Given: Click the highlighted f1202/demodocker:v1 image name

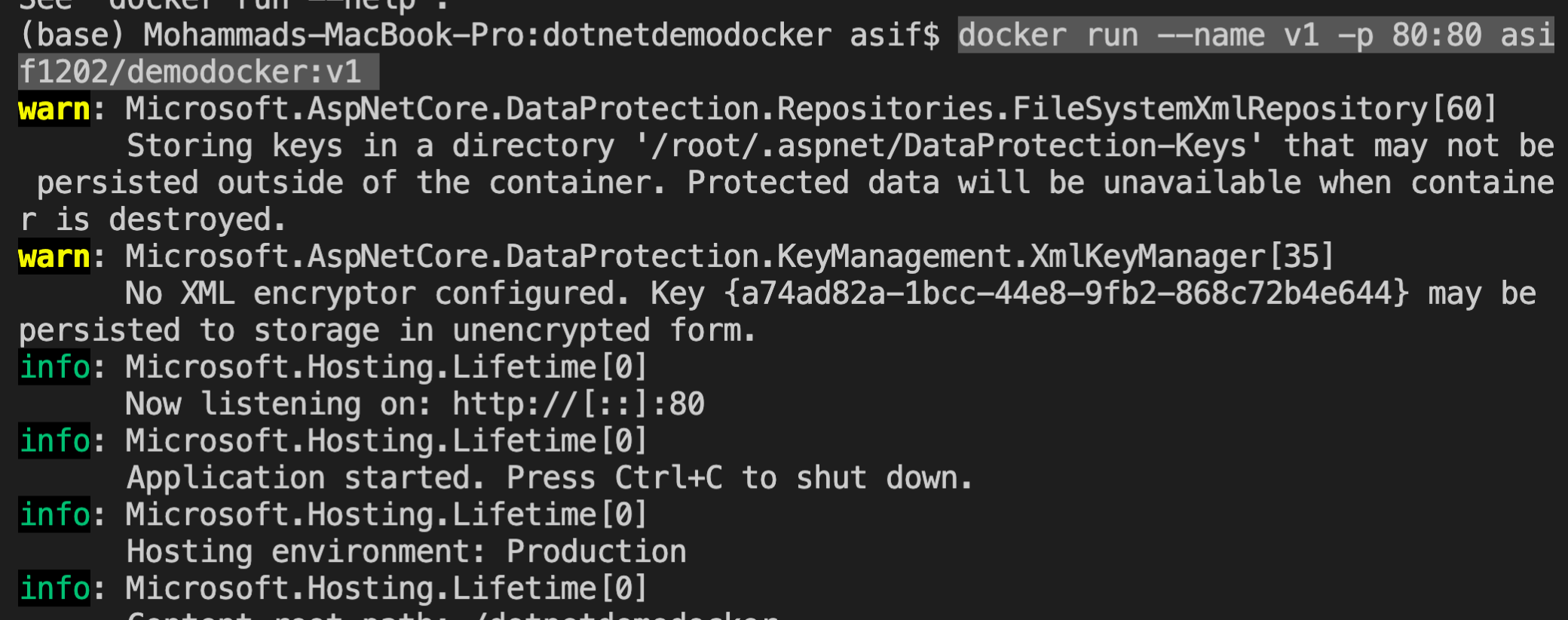Looking at the screenshot, I should pyautogui.click(x=190, y=72).
